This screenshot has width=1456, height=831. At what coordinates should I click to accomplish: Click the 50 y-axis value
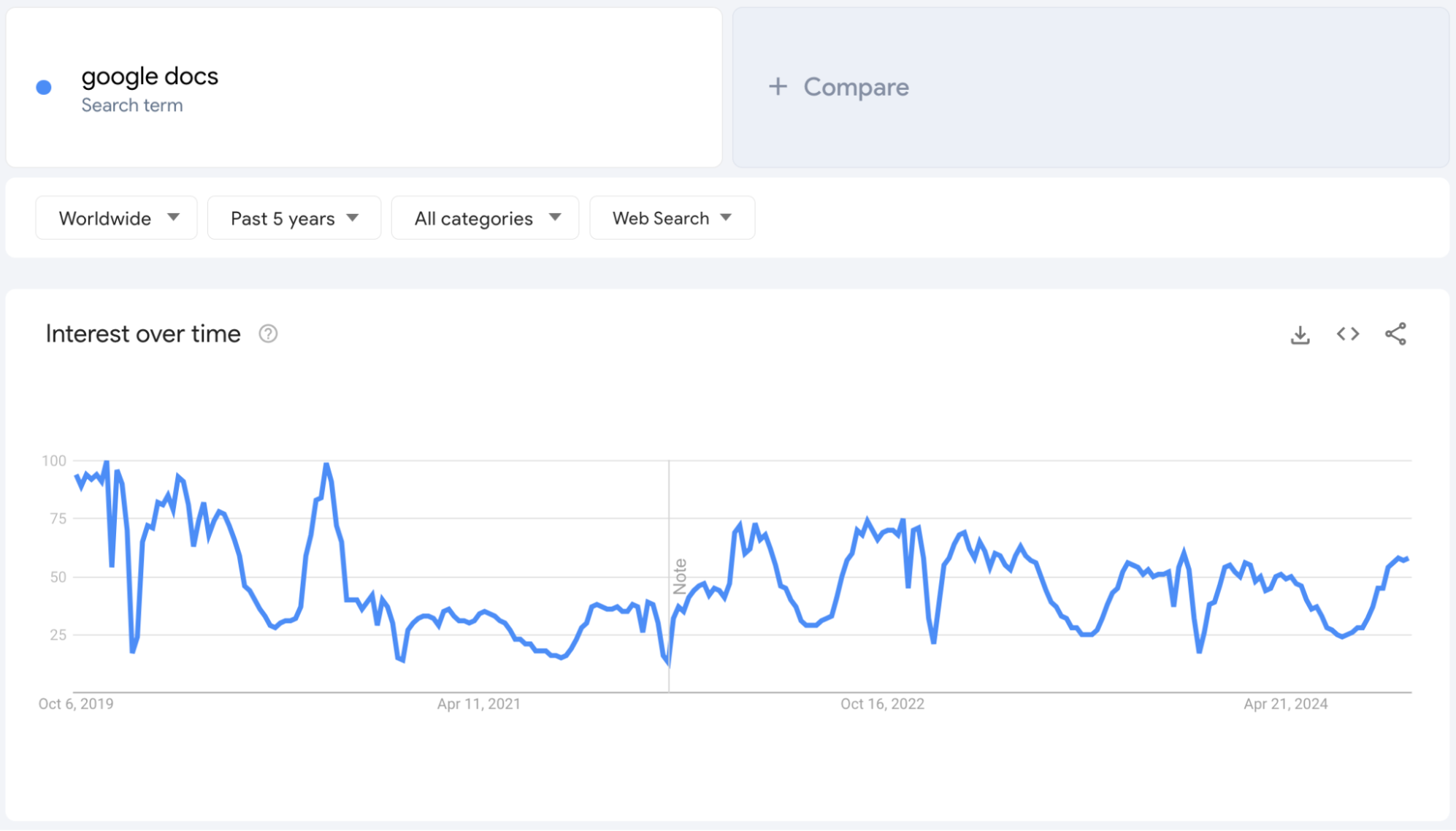(58, 577)
